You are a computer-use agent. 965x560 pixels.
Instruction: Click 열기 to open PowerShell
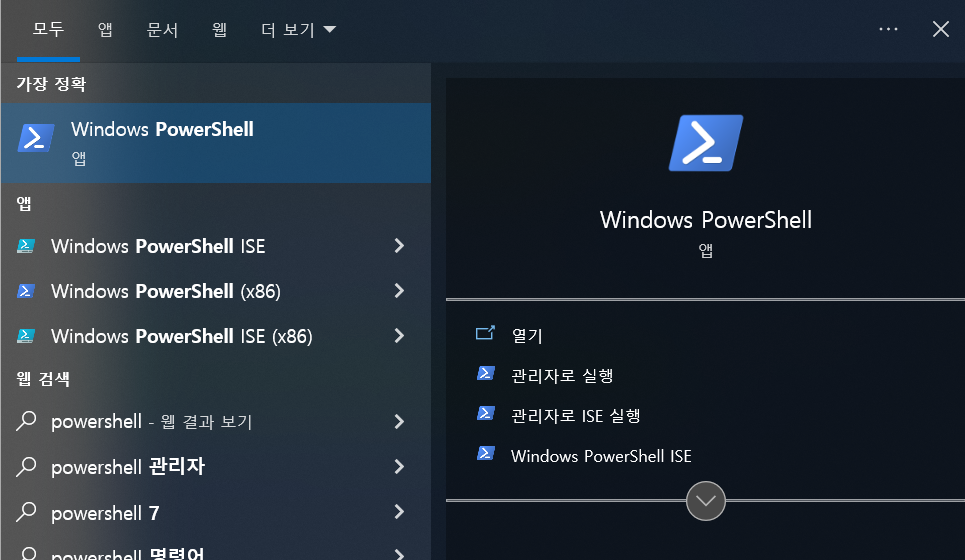pyautogui.click(x=527, y=335)
